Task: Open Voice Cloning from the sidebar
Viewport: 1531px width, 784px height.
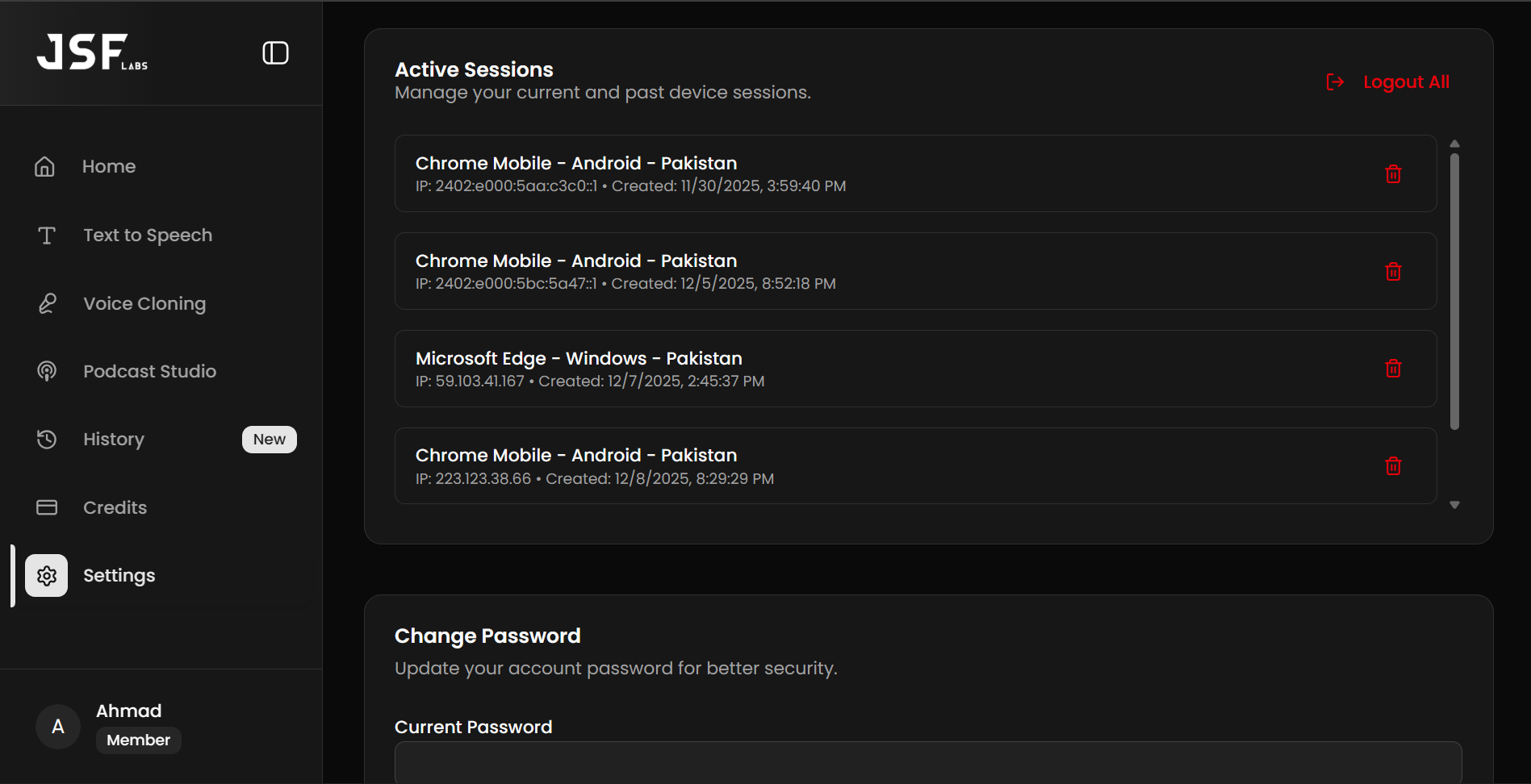Action: pos(144,304)
